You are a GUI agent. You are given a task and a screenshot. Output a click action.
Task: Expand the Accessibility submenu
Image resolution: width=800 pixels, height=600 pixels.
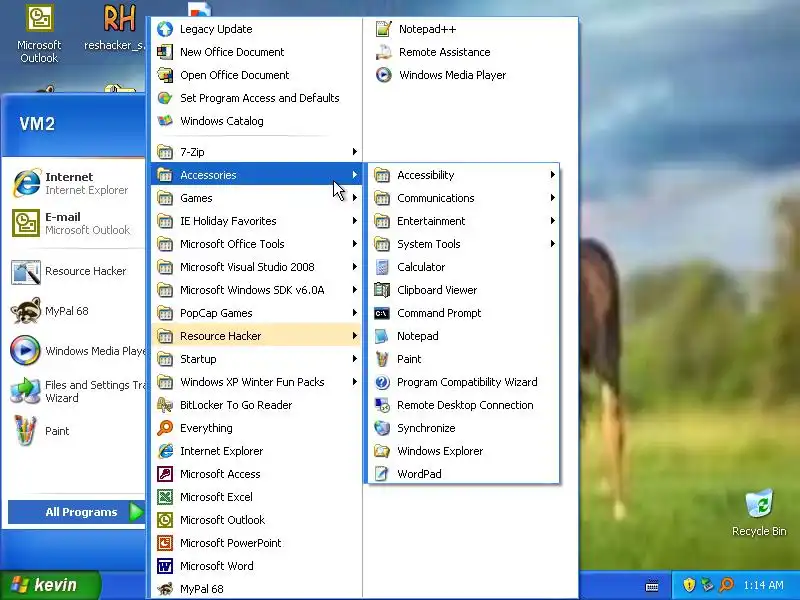click(x=464, y=175)
